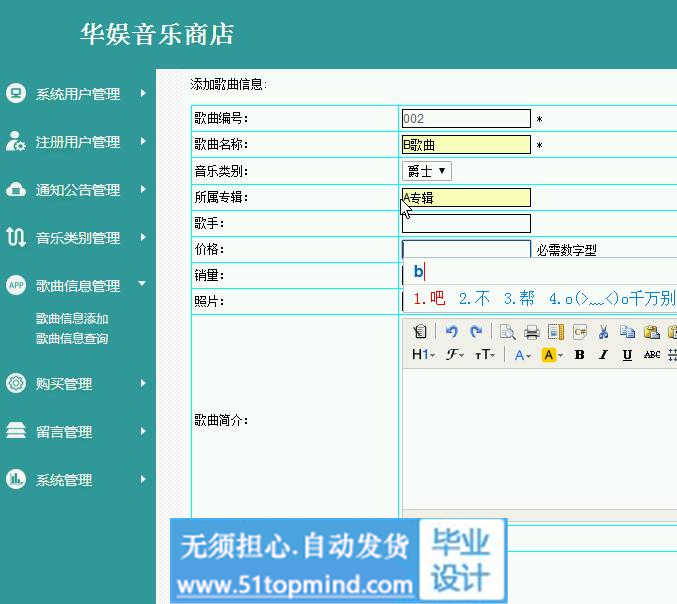677x604 pixels.
Task: Apply bold formatting in the editor
Action: pyautogui.click(x=579, y=355)
